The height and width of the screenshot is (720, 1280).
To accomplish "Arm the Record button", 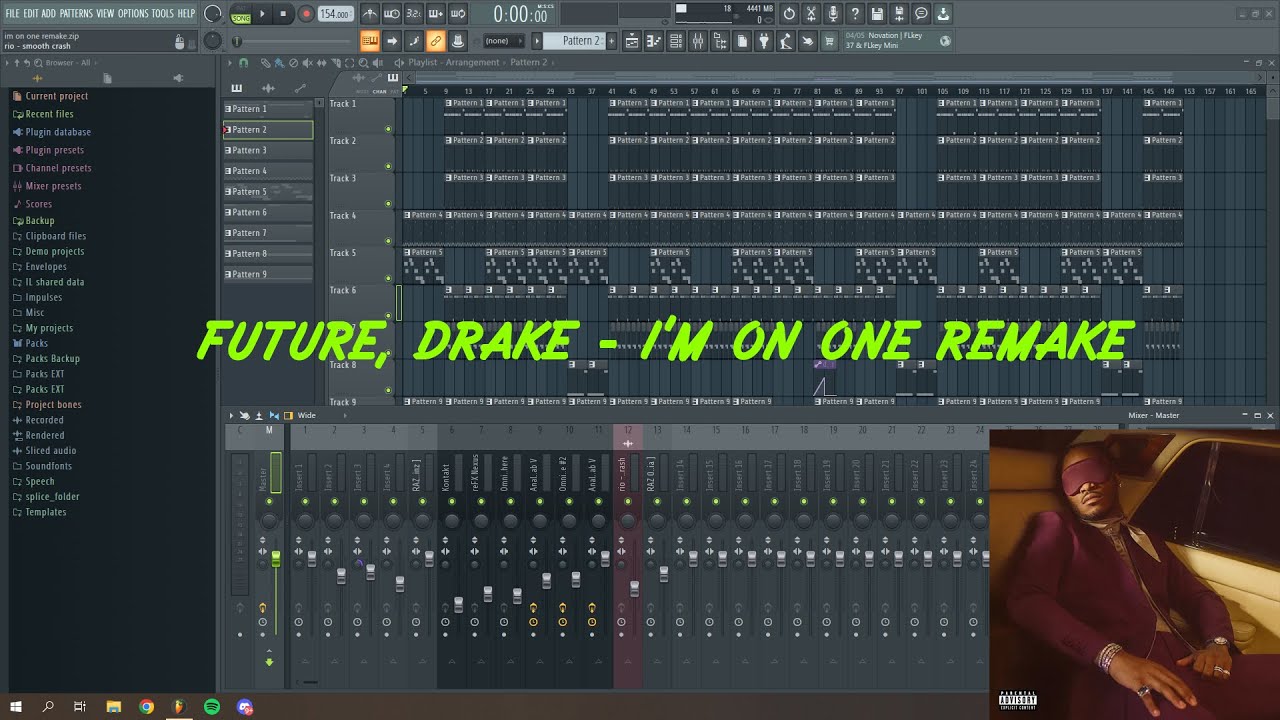I will click(306, 14).
